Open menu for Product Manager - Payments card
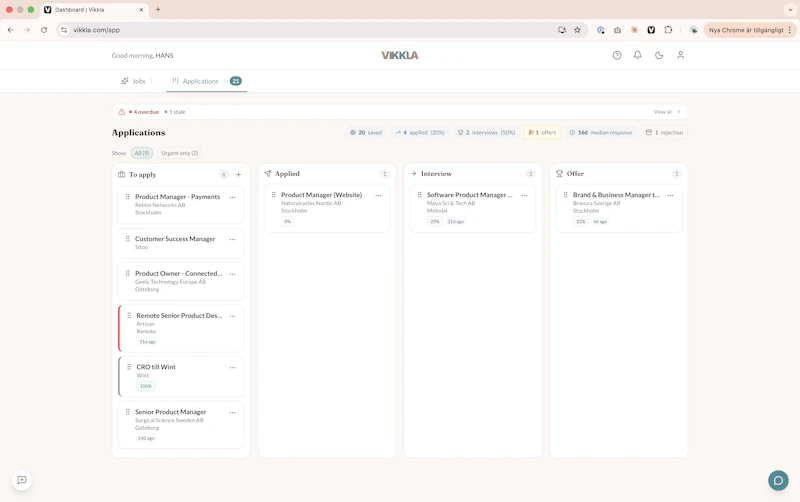This screenshot has height=502, width=800. [233, 197]
